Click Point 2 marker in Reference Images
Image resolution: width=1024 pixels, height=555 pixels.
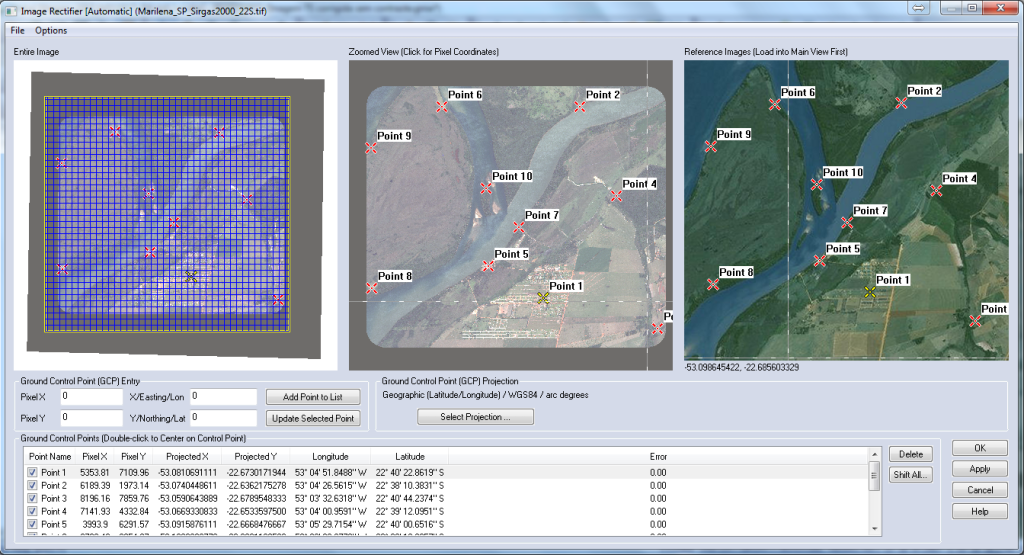pyautogui.click(x=901, y=102)
